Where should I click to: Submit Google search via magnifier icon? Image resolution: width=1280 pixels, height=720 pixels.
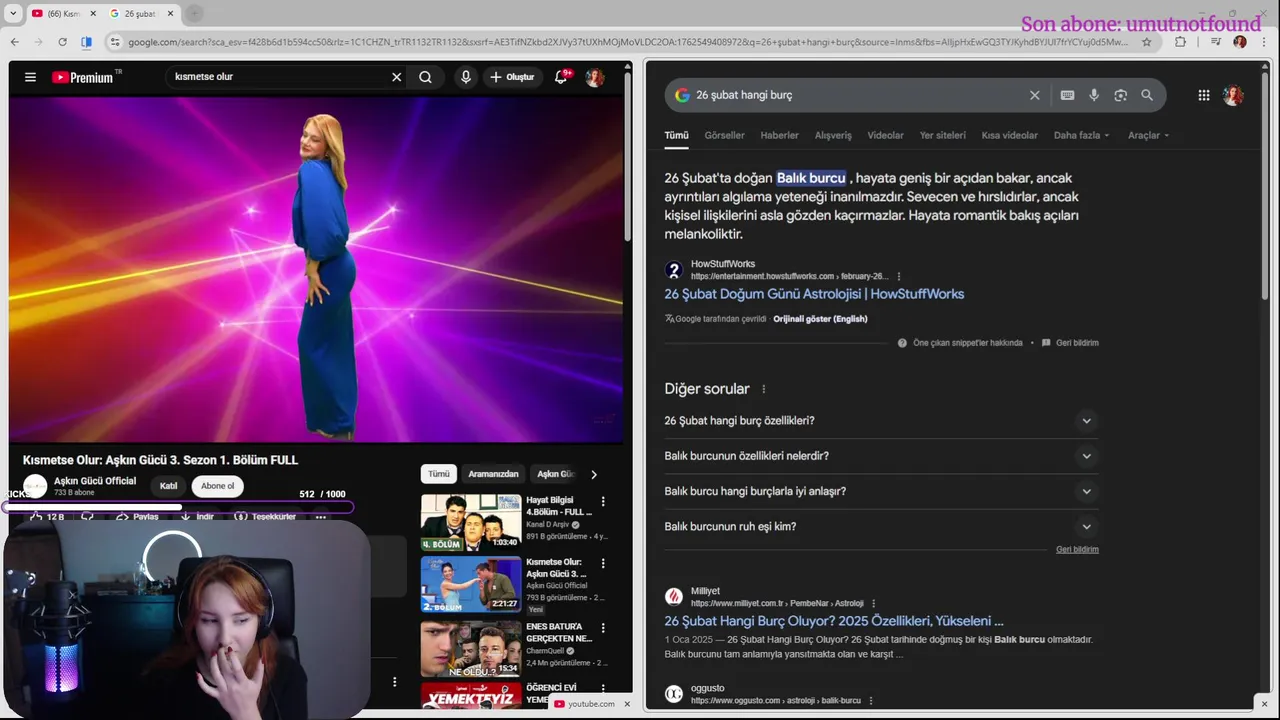click(x=1147, y=95)
